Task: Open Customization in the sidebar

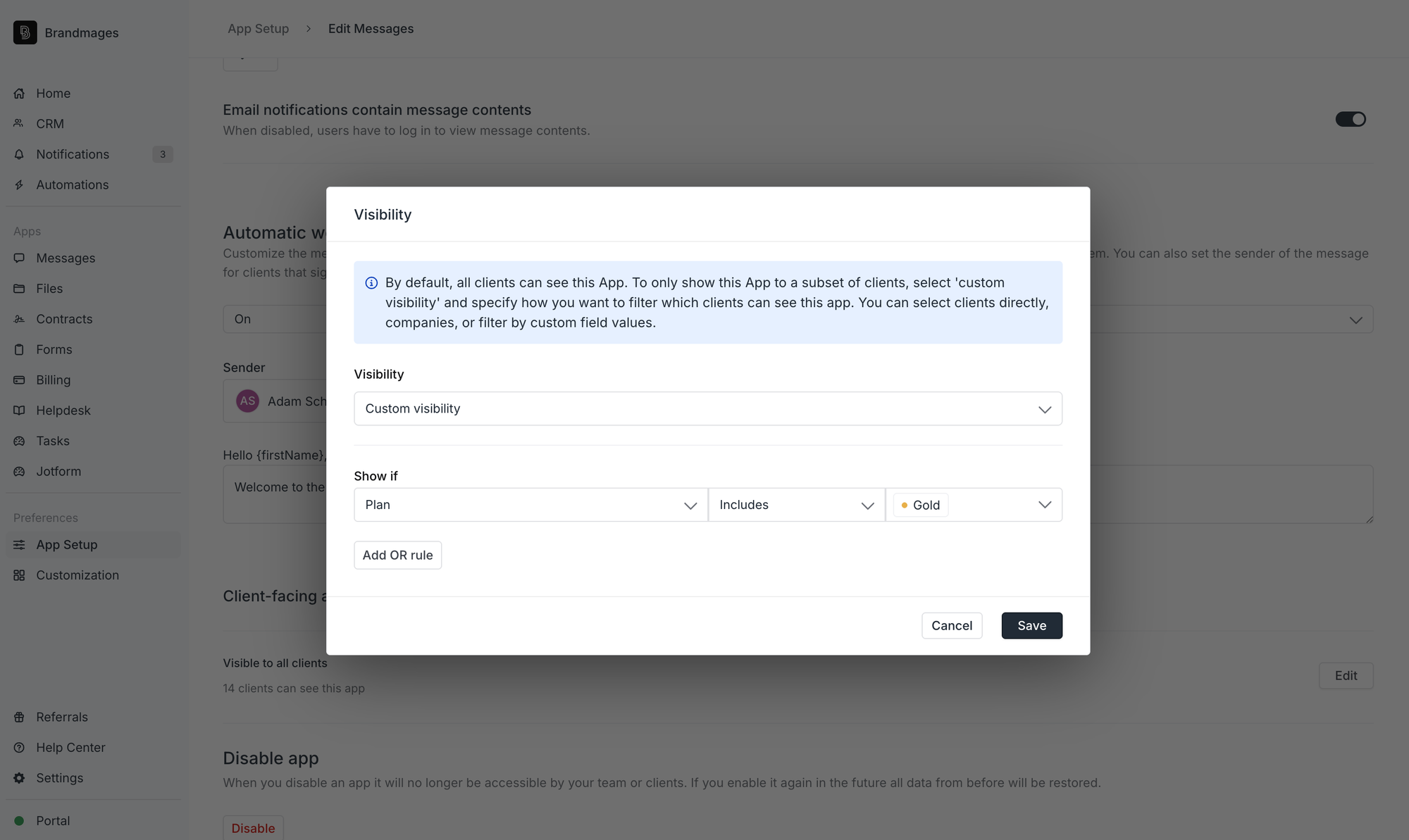Action: coord(77,575)
